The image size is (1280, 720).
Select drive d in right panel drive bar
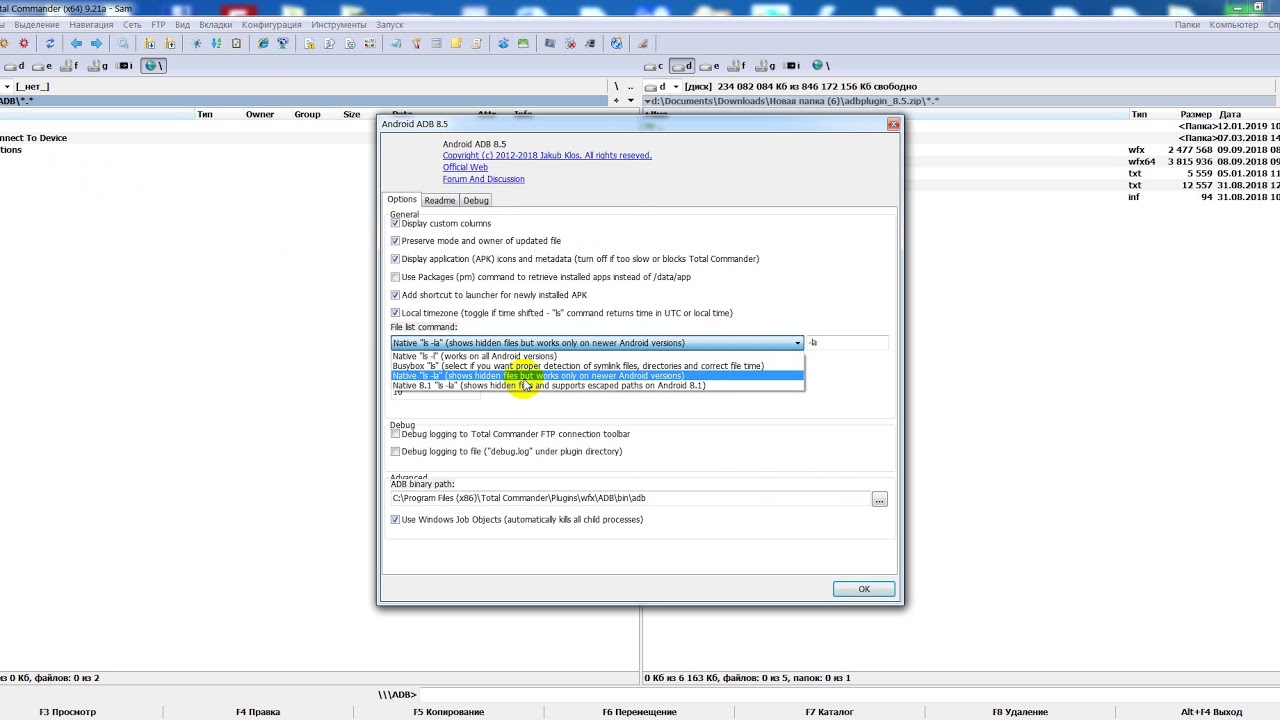point(682,66)
